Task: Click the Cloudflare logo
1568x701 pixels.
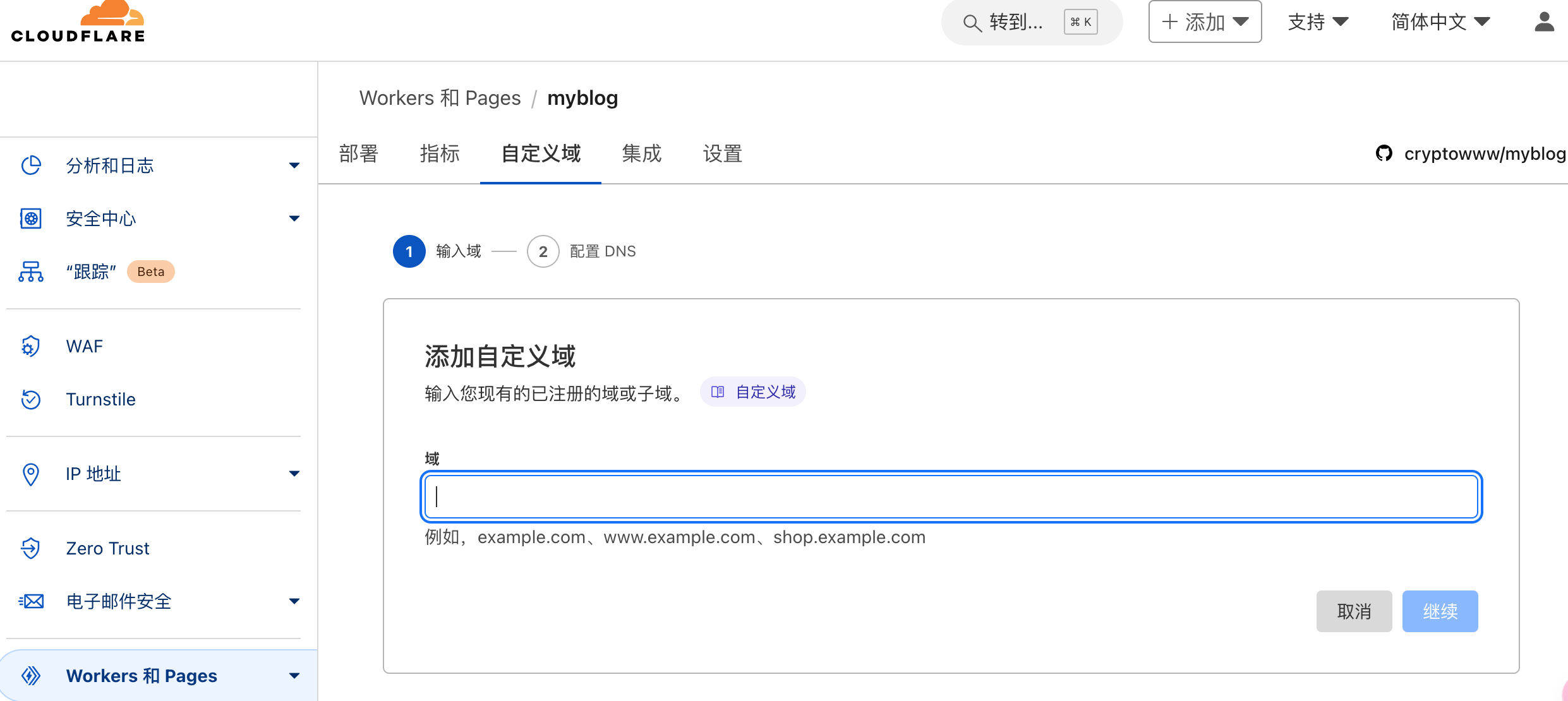Action: pyautogui.click(x=78, y=23)
